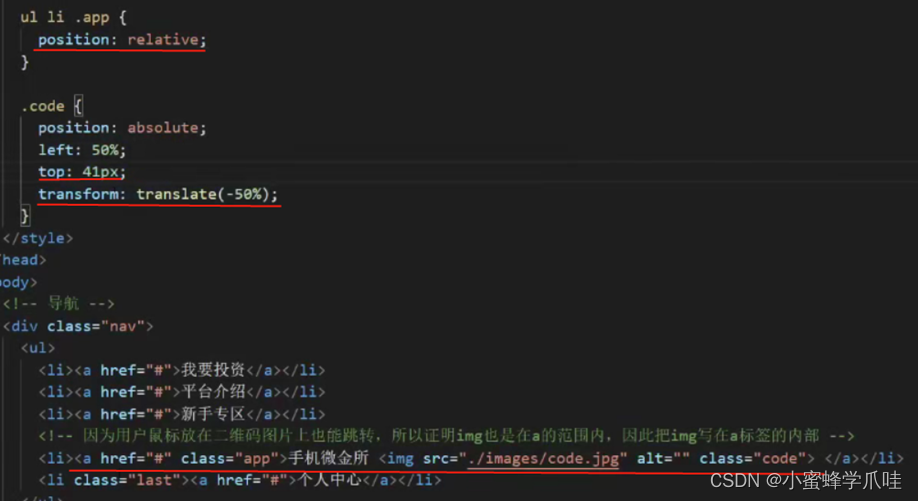This screenshot has height=501, width=918.
Task: Click the list item '新手专区' line
Action: [x=181, y=414]
